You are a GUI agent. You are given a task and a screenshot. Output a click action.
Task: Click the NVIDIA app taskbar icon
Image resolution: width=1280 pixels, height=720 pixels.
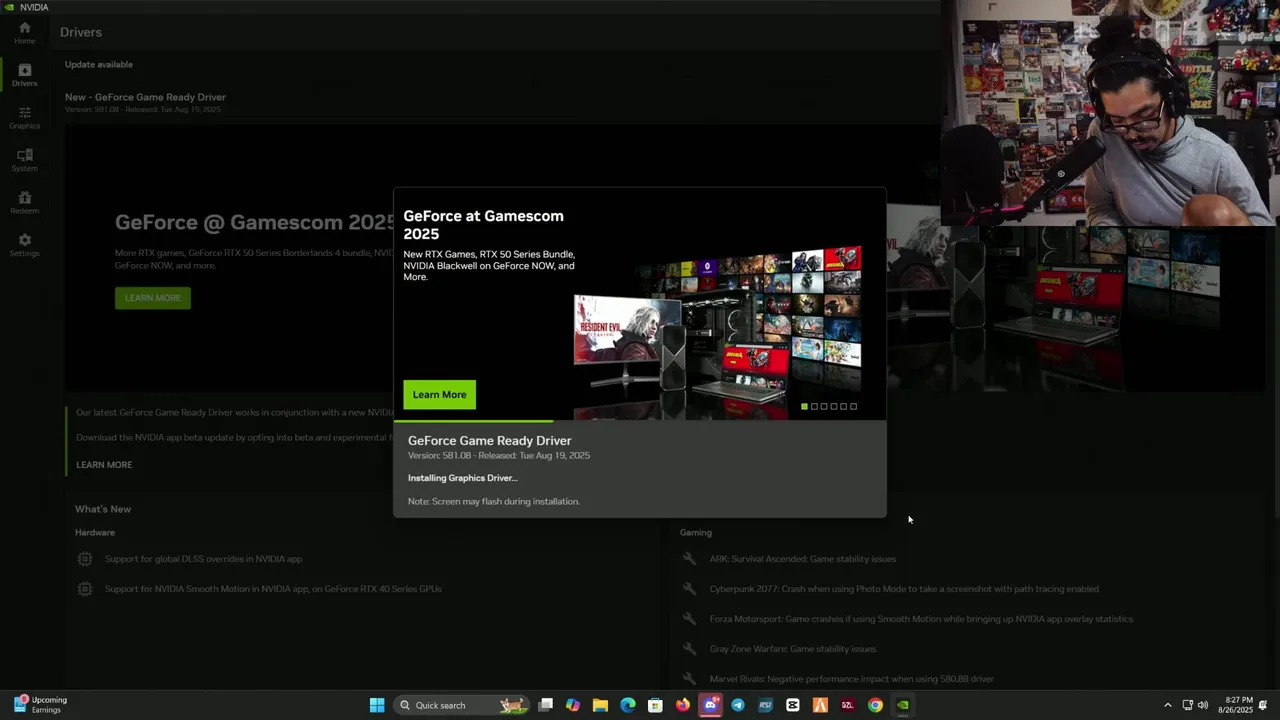(903, 705)
